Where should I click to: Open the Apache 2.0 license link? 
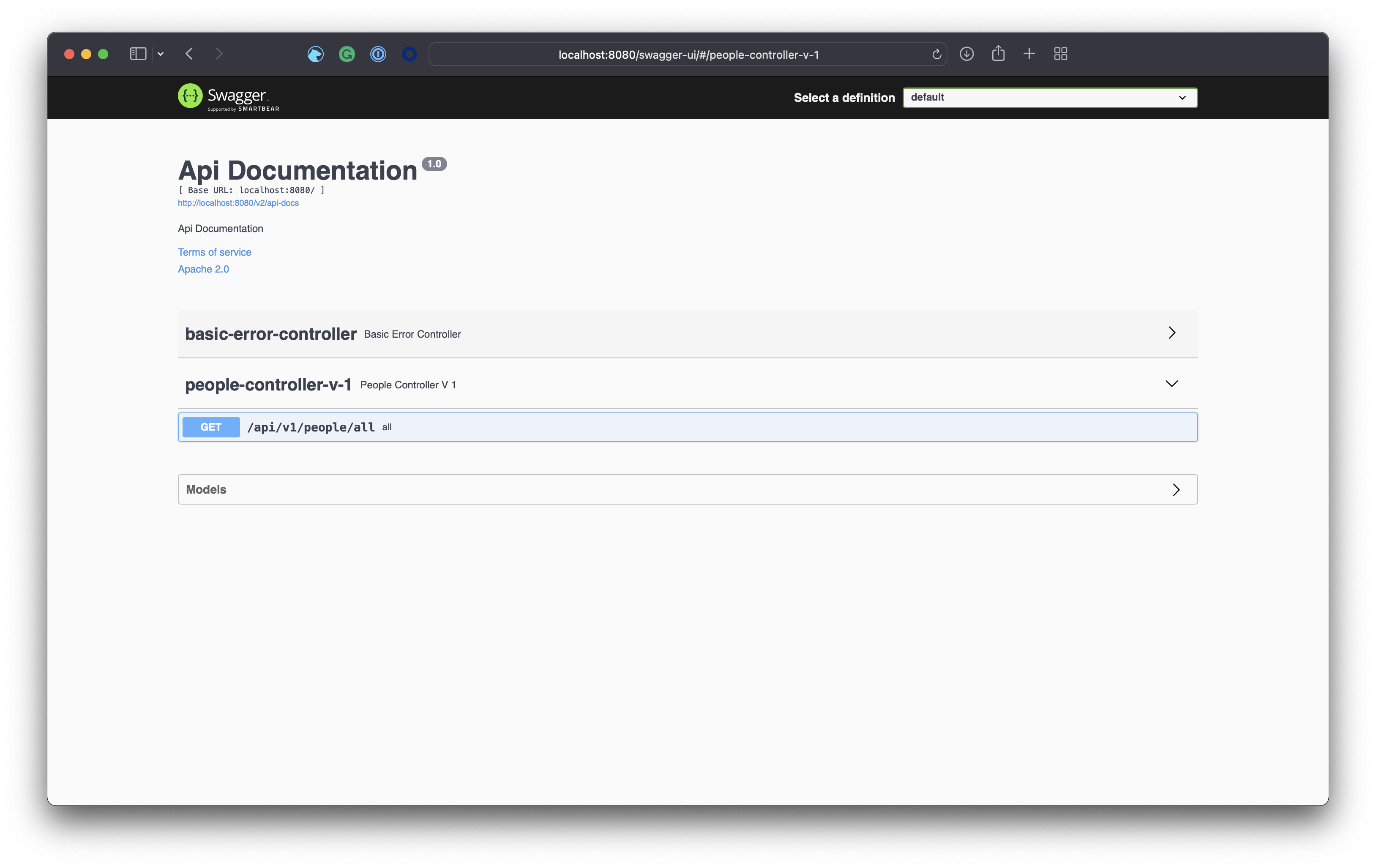click(203, 269)
